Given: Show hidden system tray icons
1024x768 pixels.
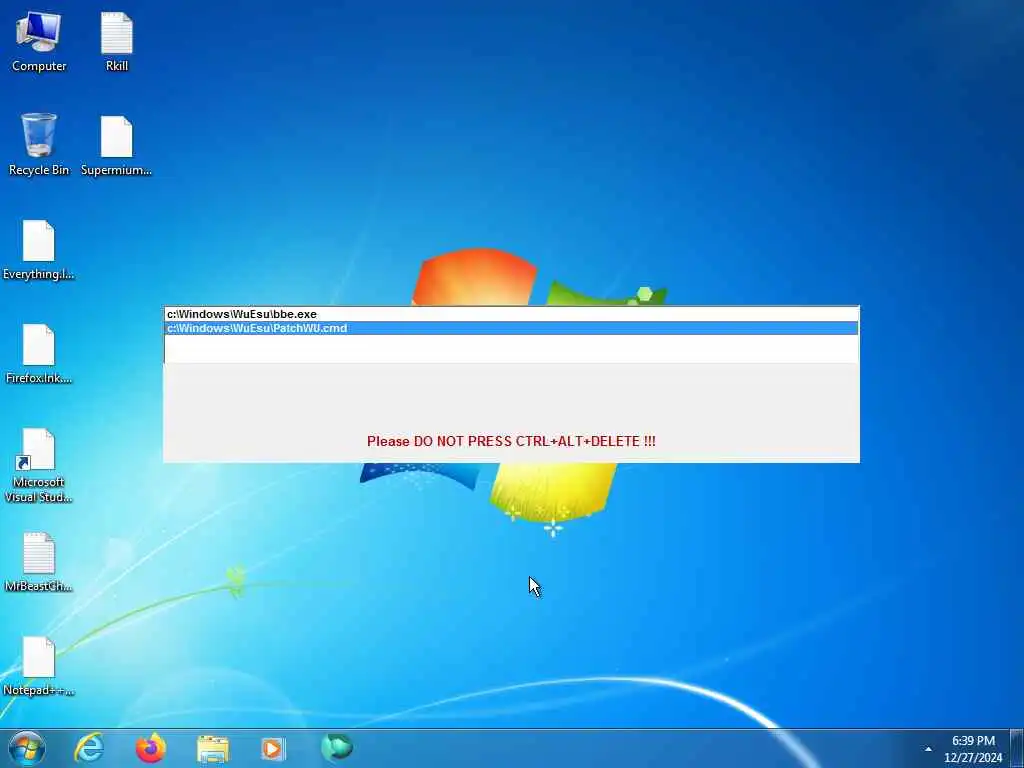Looking at the screenshot, I should coord(928,749).
